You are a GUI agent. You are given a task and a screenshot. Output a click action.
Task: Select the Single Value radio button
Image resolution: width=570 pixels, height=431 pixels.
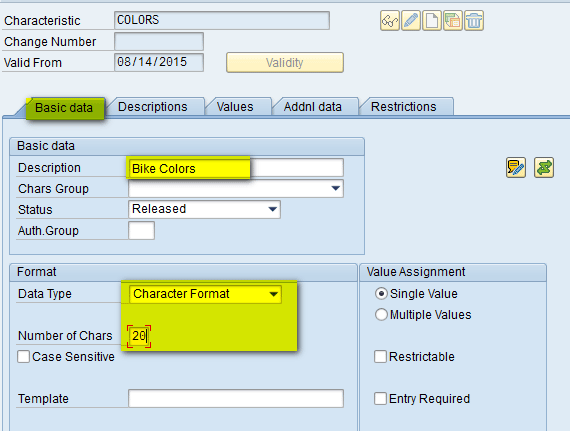pyautogui.click(x=381, y=294)
